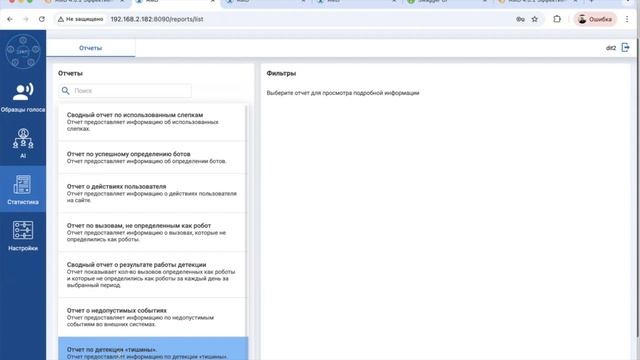Select the highlighted Отчет по детекции «тишины»

tap(153, 349)
